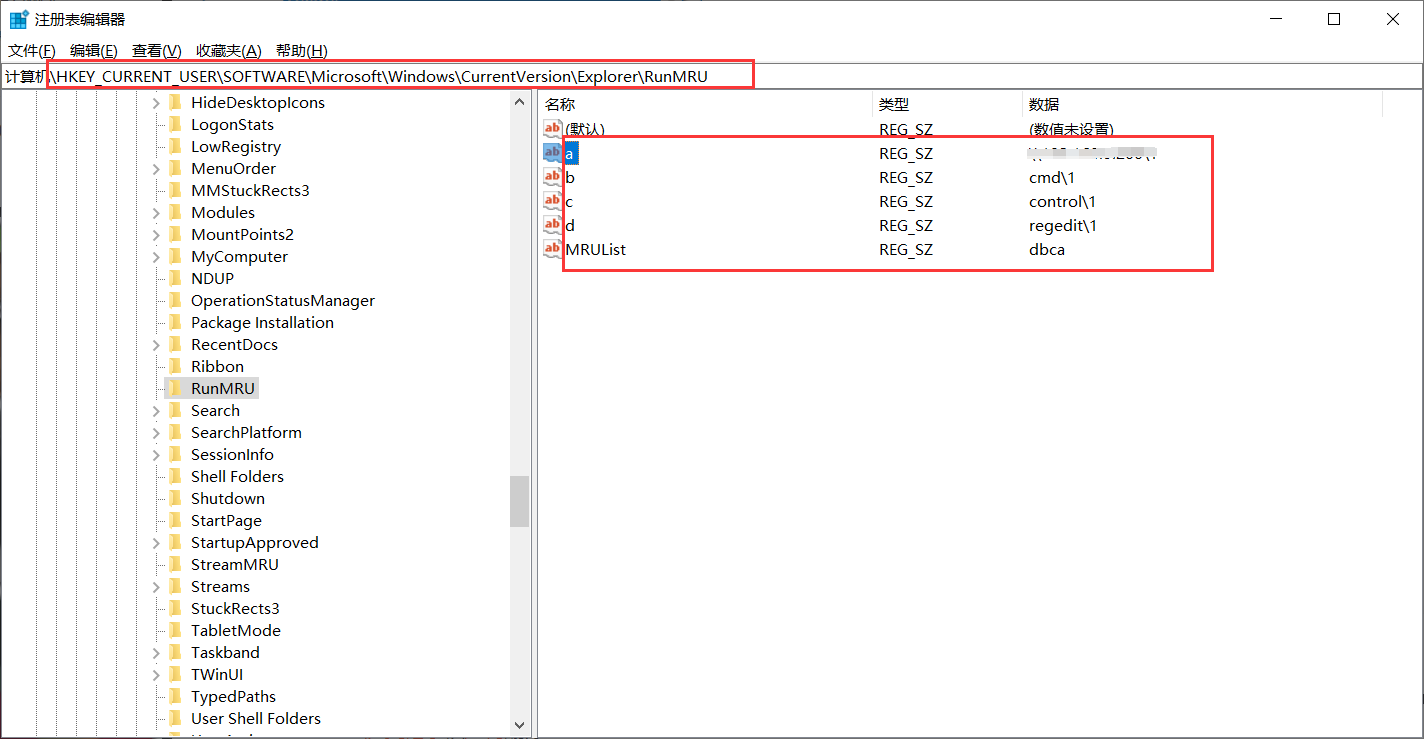The height and width of the screenshot is (739, 1424).
Task: Click the StreamMRU folder icon
Action: click(x=176, y=565)
